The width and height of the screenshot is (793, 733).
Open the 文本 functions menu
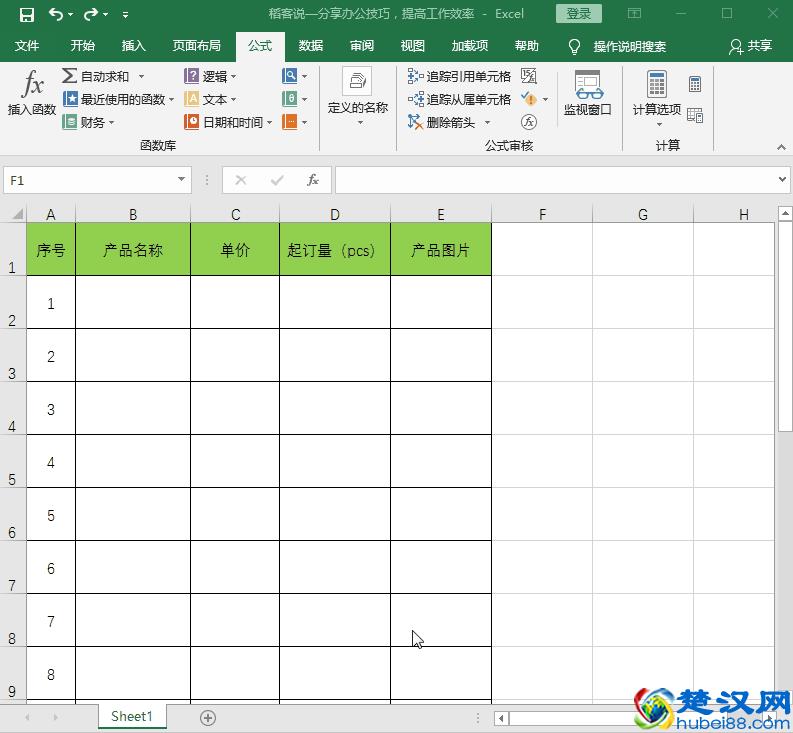point(210,99)
